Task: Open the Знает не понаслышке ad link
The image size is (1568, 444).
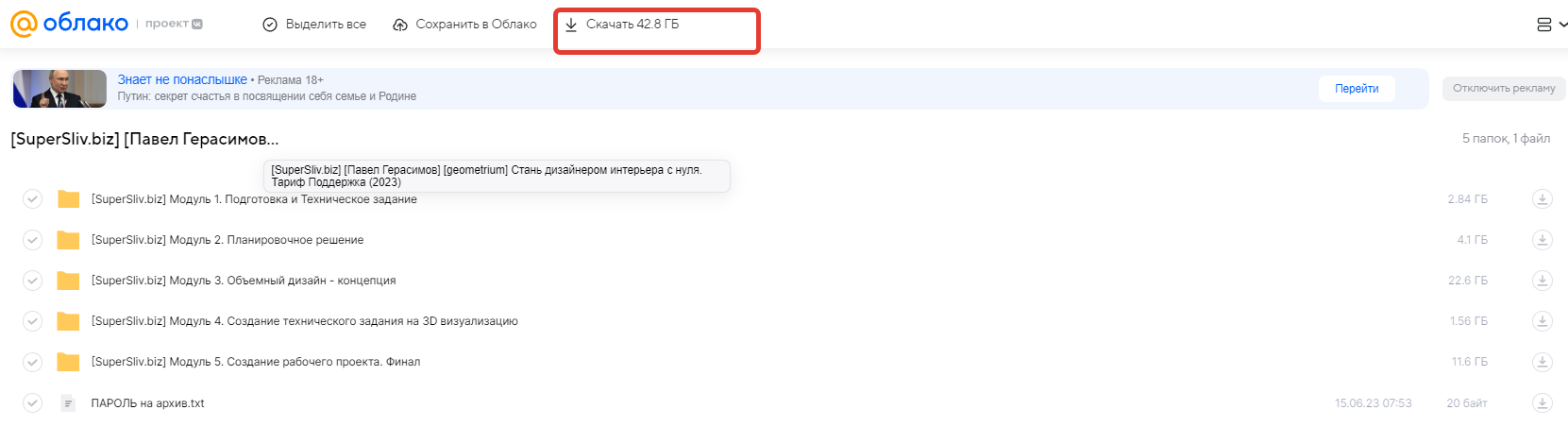Action: 182,80
